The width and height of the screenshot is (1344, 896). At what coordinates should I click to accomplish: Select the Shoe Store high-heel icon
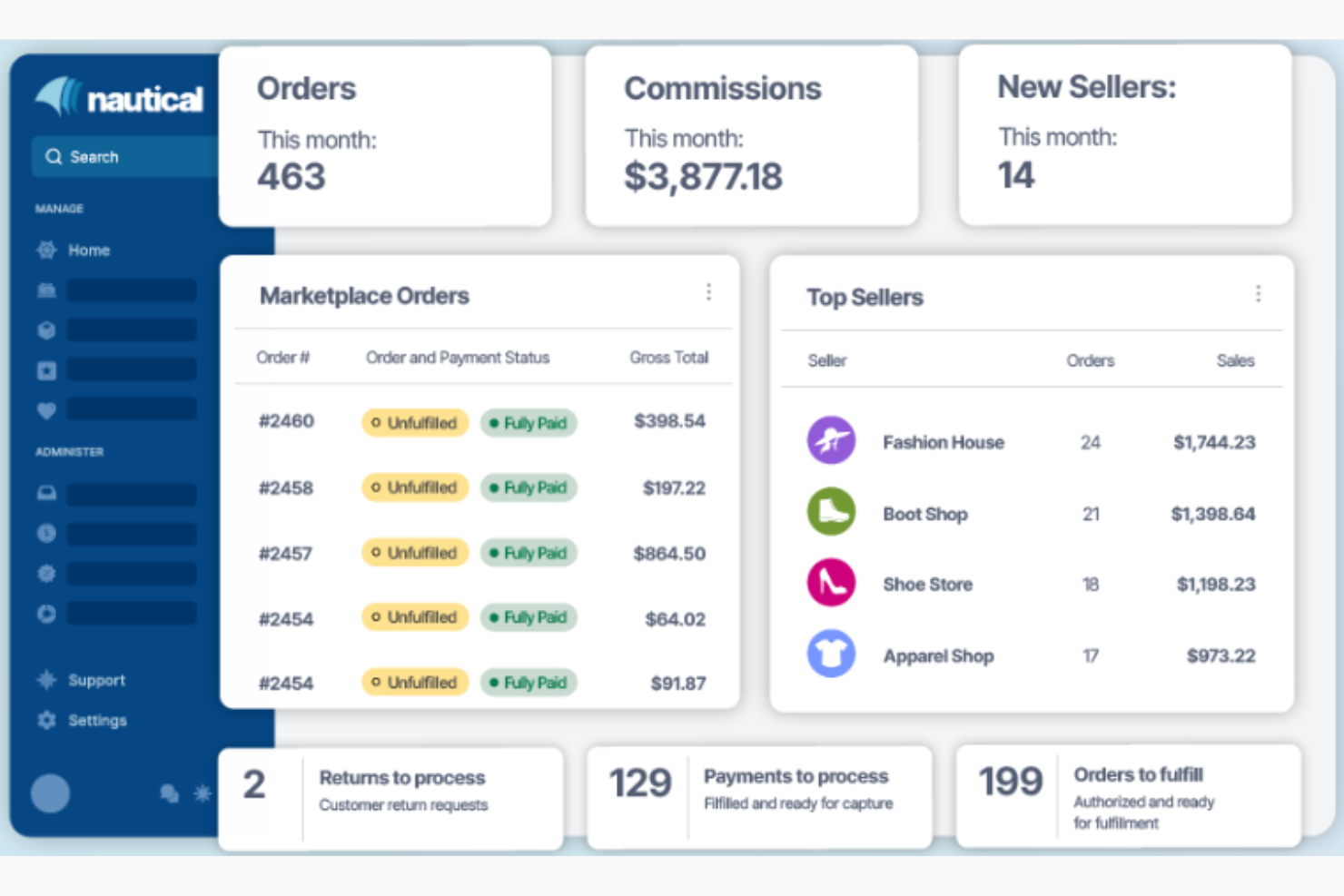(x=830, y=582)
